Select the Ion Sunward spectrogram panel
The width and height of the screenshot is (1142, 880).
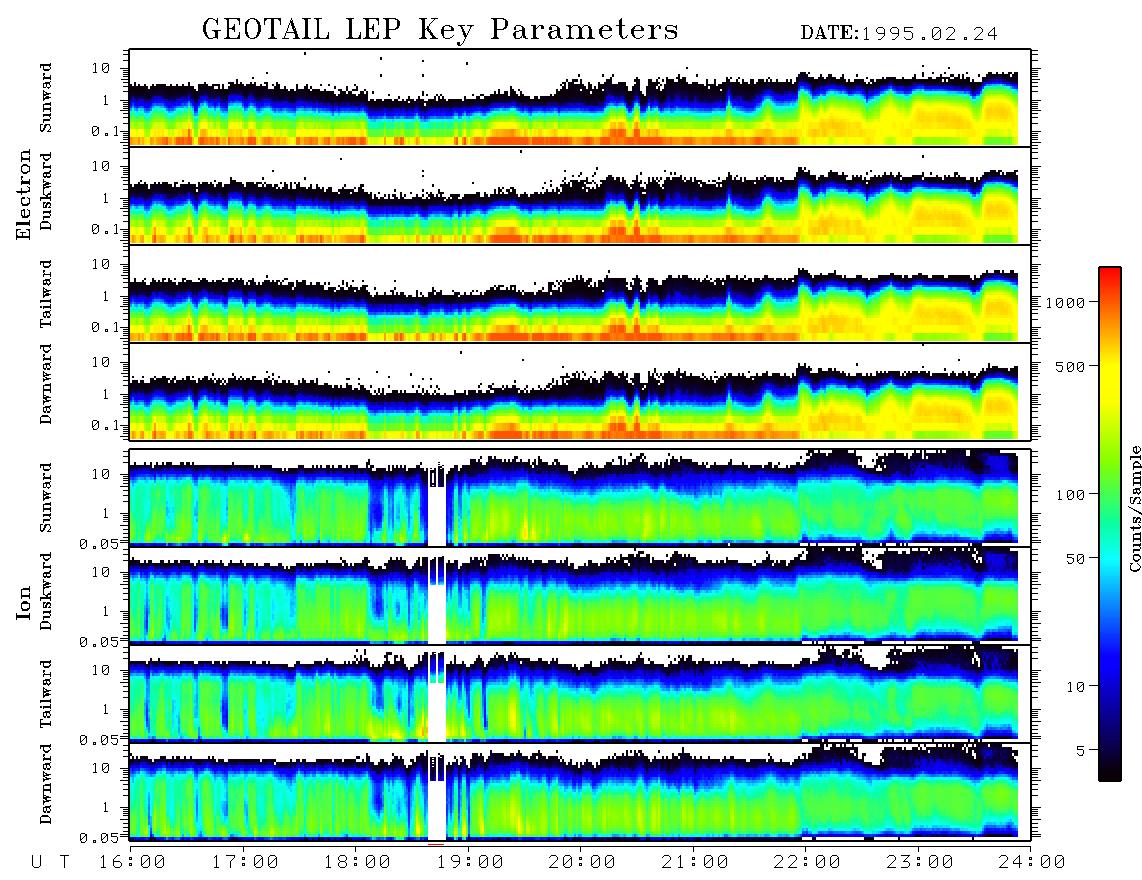point(580,498)
